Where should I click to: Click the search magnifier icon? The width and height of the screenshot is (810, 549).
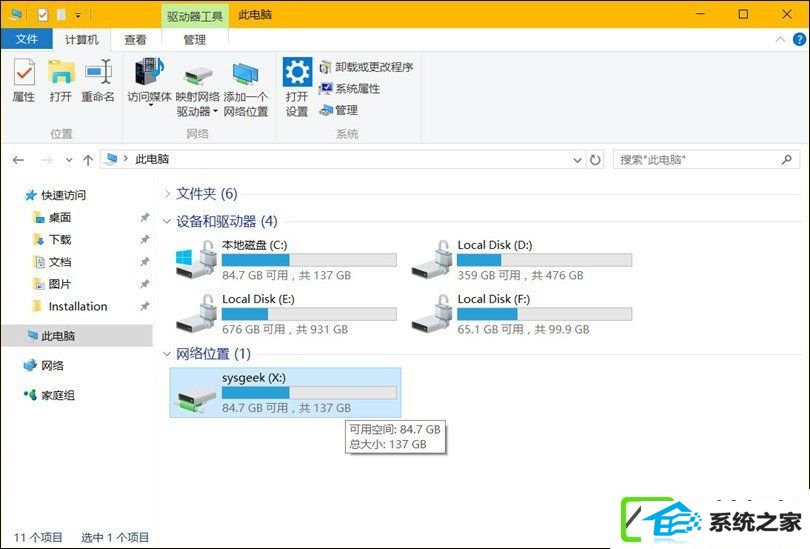[x=786, y=160]
